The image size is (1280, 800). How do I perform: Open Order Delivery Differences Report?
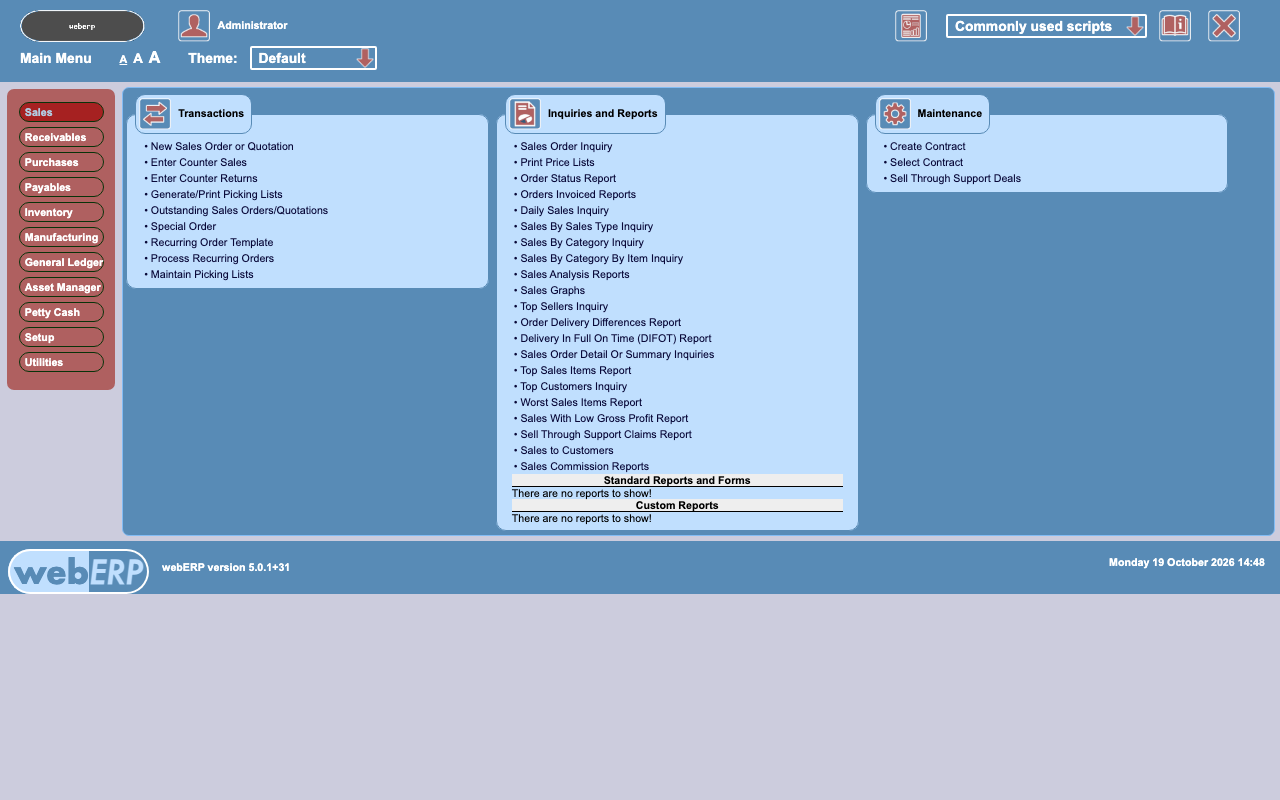(600, 322)
